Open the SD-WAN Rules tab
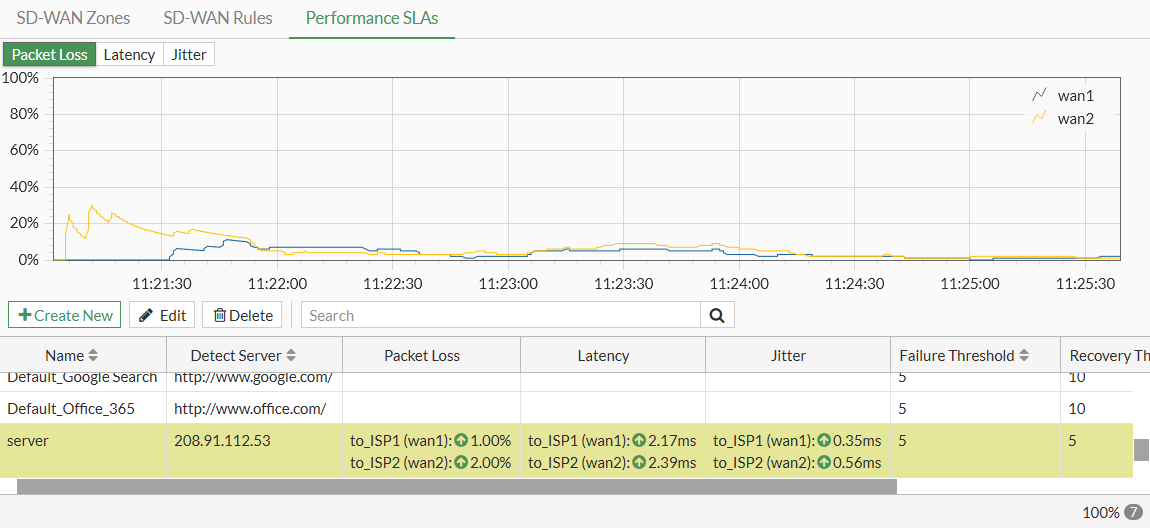The height and width of the screenshot is (528, 1150). [217, 18]
